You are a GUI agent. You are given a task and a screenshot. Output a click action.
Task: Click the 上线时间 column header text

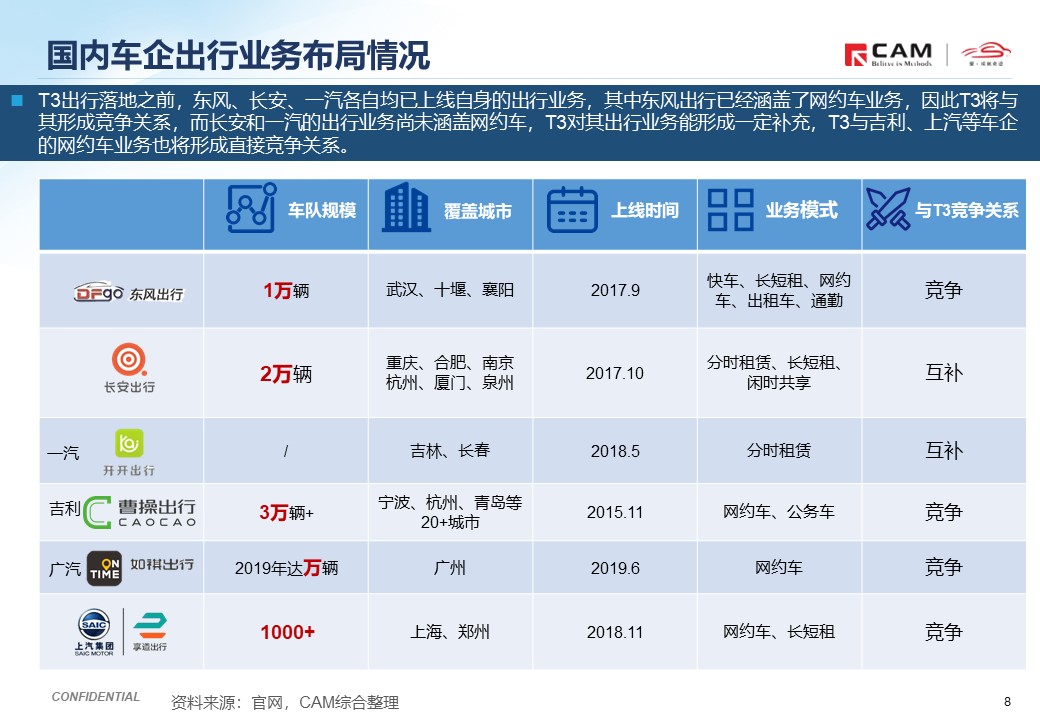pyautogui.click(x=645, y=210)
